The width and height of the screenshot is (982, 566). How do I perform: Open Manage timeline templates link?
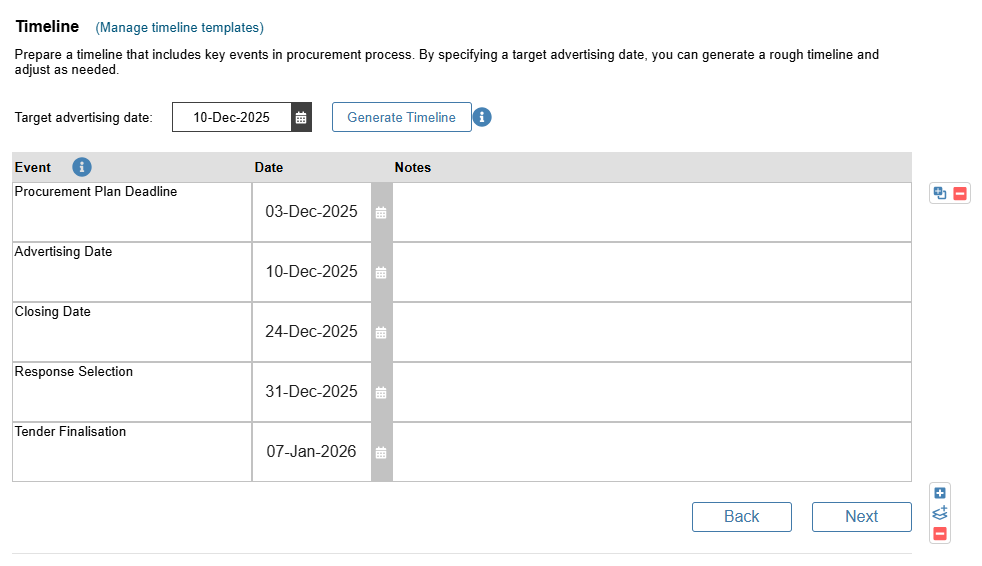(x=180, y=28)
